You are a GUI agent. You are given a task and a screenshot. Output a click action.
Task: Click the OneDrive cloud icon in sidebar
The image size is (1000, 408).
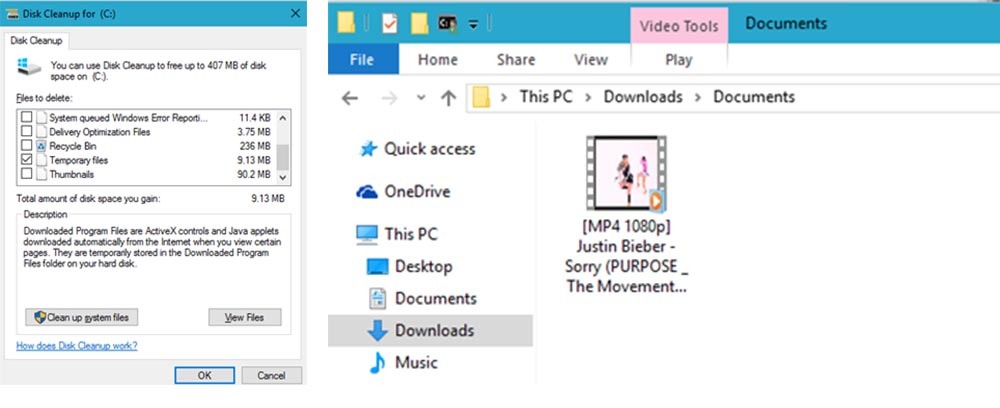[x=367, y=192]
